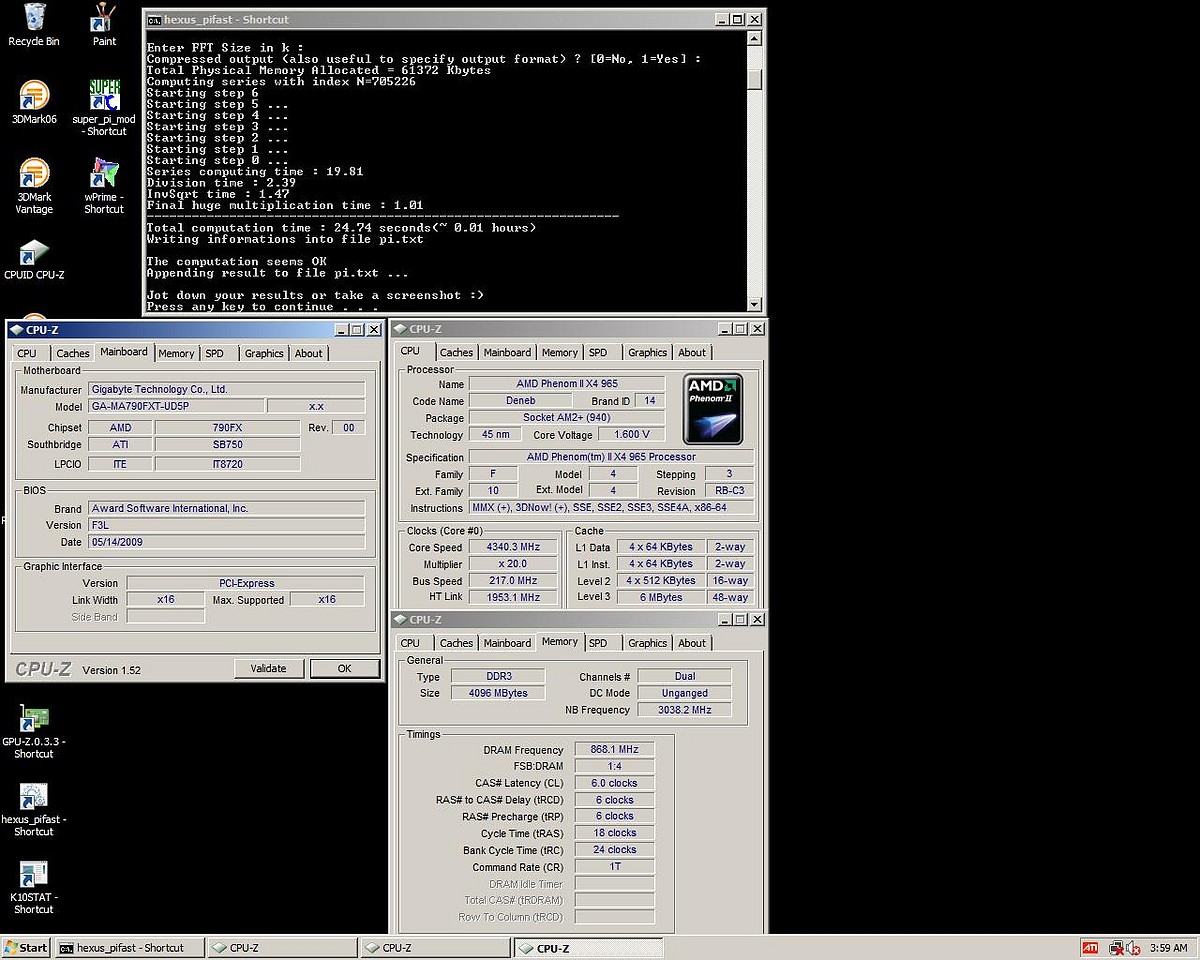The image size is (1200, 960).
Task: Click the ATI tray icon
Action: pos(1091,948)
